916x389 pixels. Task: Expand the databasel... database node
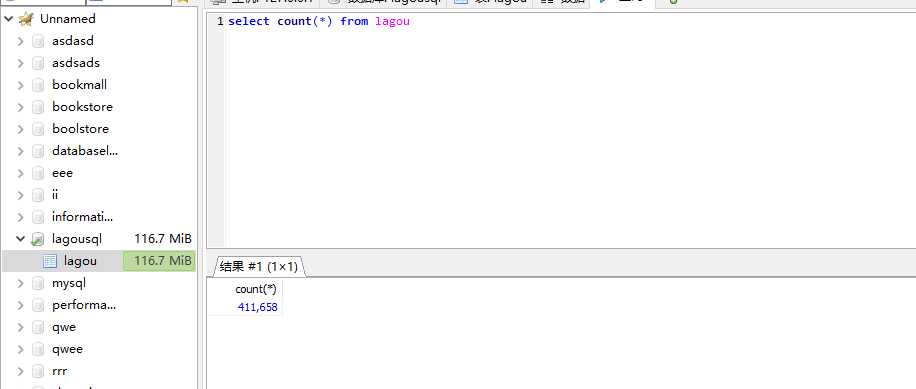20,151
